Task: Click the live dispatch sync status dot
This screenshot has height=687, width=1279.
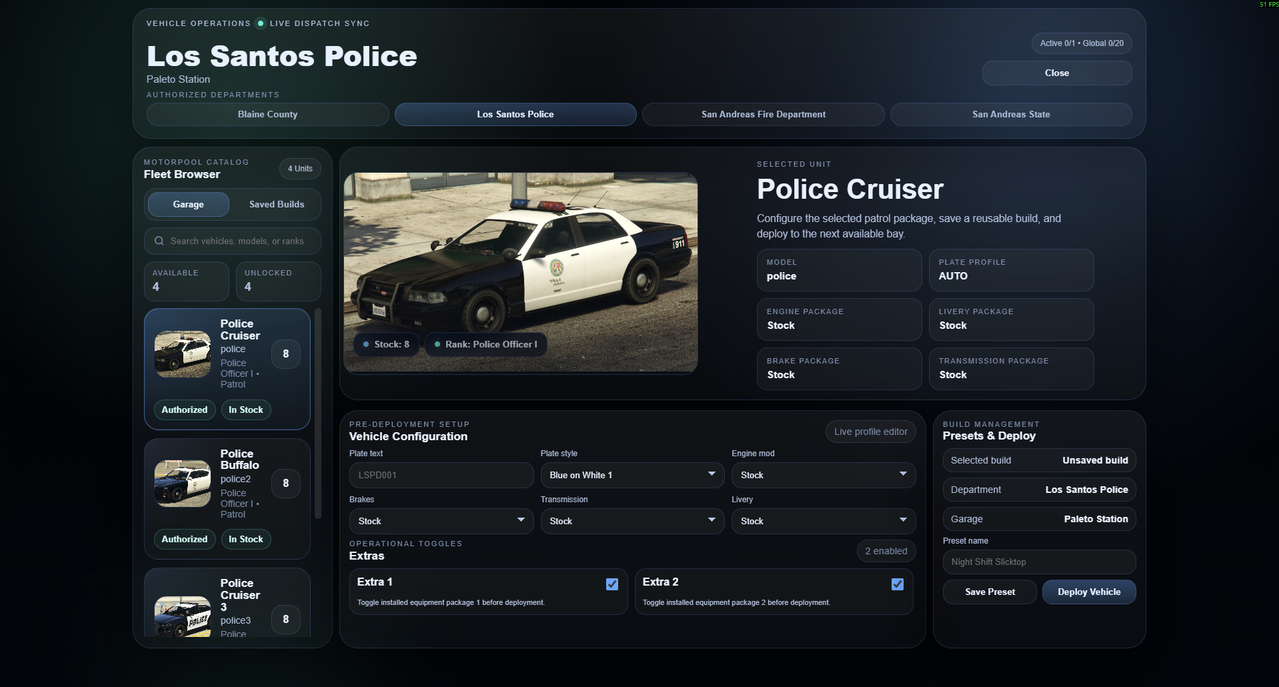Action: tap(260, 23)
